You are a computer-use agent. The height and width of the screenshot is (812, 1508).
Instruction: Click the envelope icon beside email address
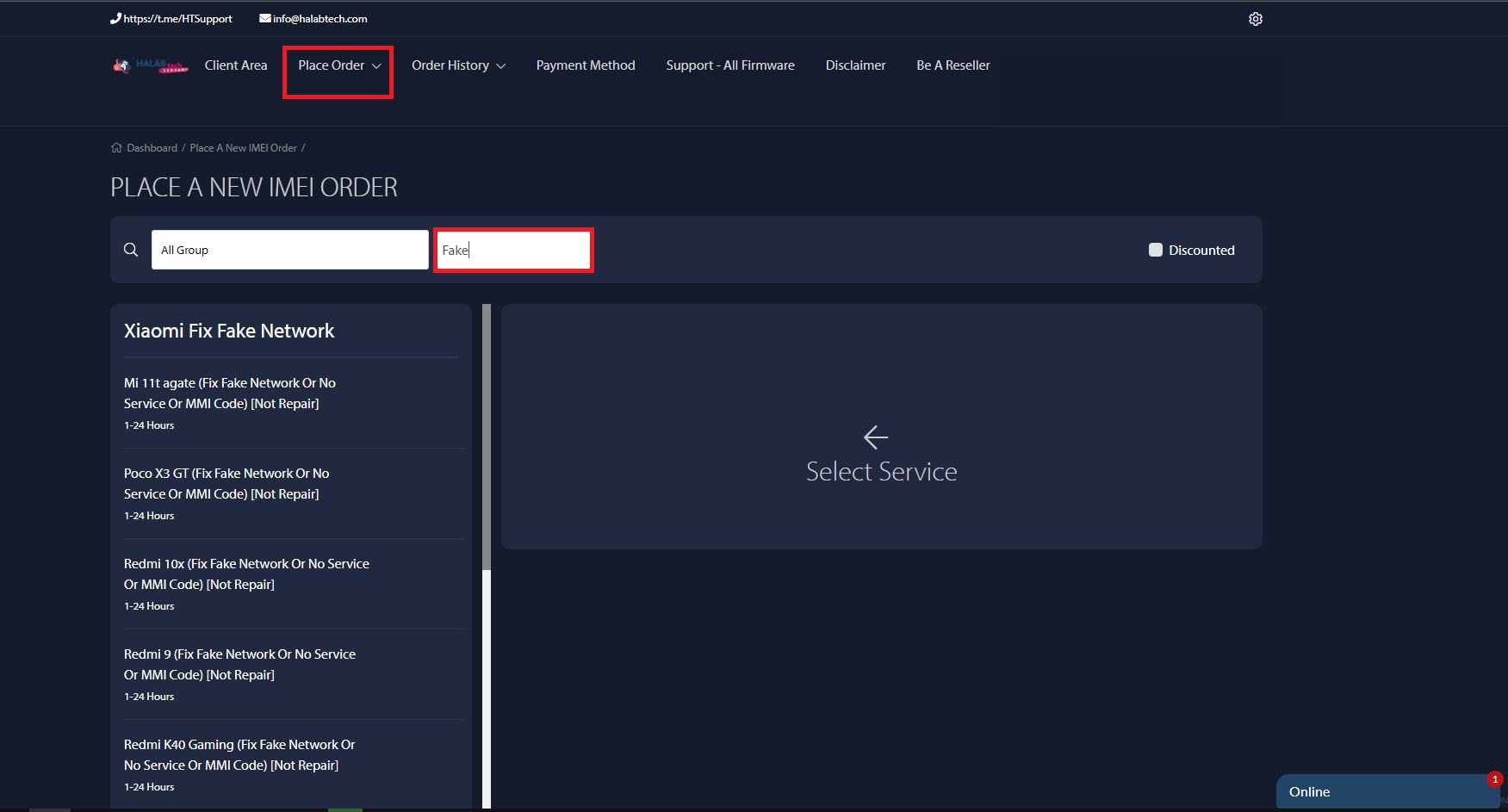265,18
